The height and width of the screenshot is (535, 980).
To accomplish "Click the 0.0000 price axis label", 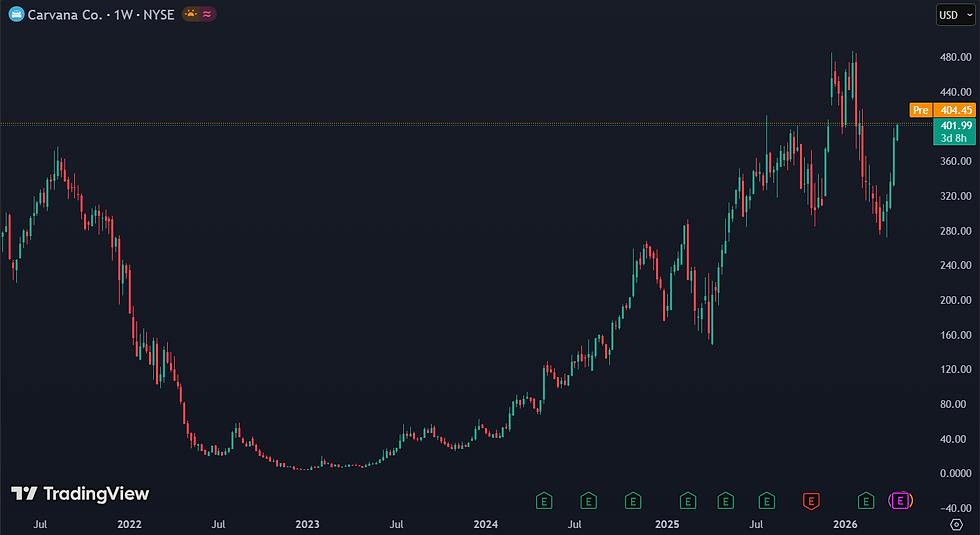I will 956,474.
